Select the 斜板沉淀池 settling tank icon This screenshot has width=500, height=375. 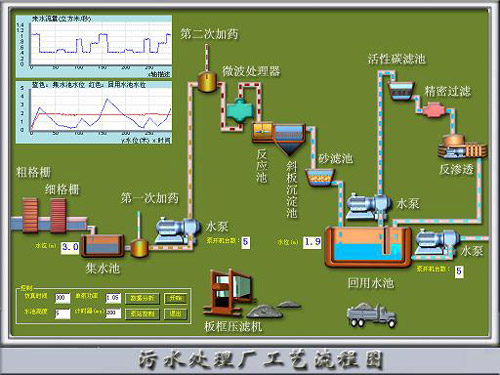pos(289,139)
